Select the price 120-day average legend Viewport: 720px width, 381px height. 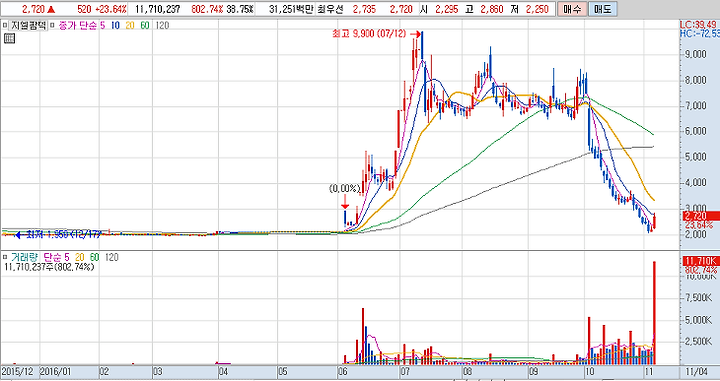[x=162, y=26]
